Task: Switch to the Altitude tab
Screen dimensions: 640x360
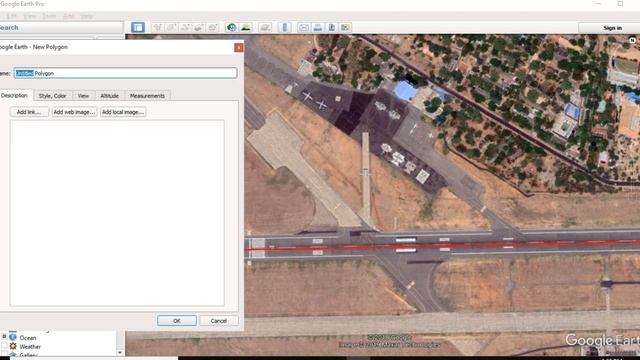Action: click(109, 96)
